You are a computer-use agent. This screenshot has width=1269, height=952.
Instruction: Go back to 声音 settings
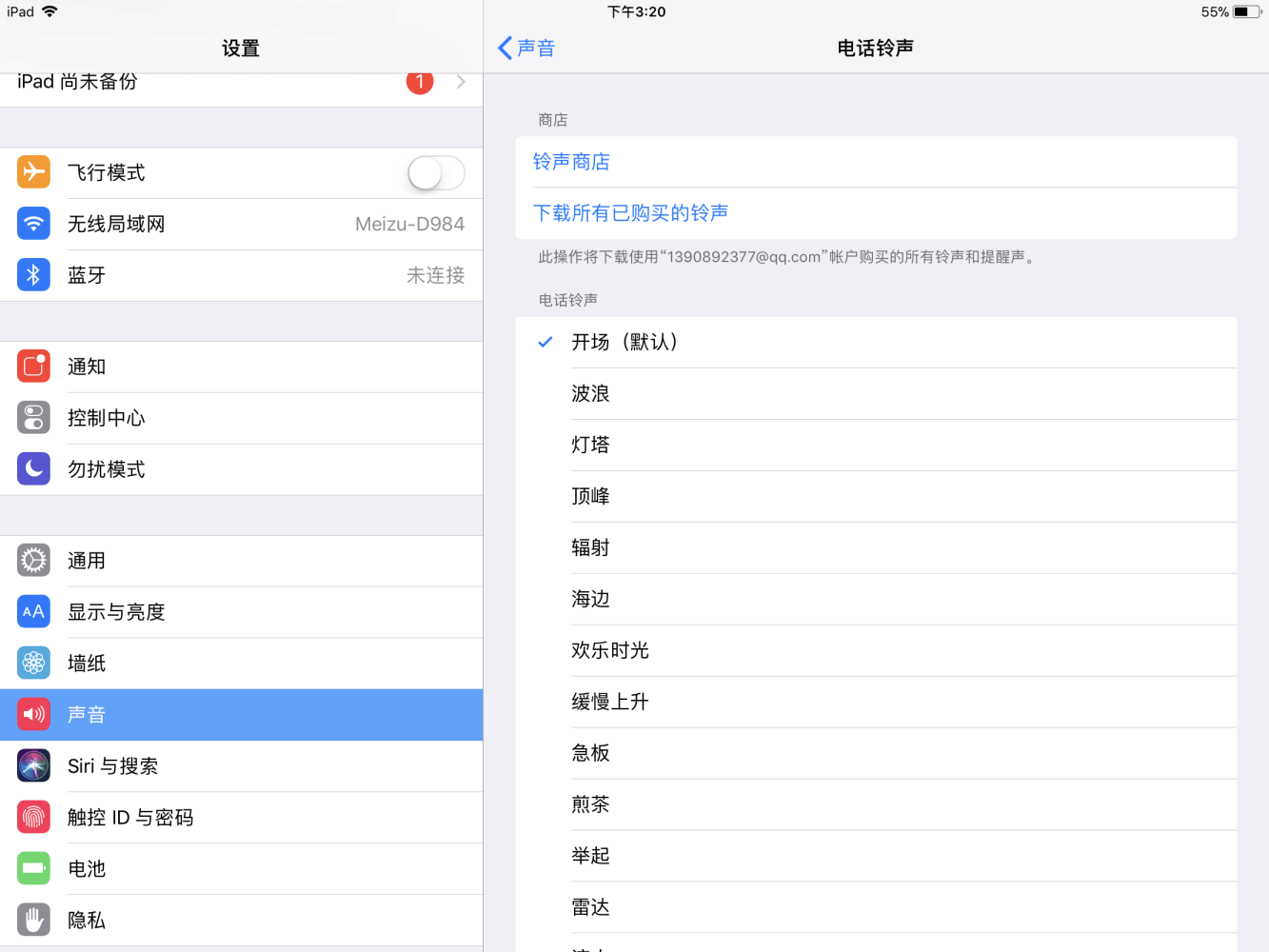[526, 49]
